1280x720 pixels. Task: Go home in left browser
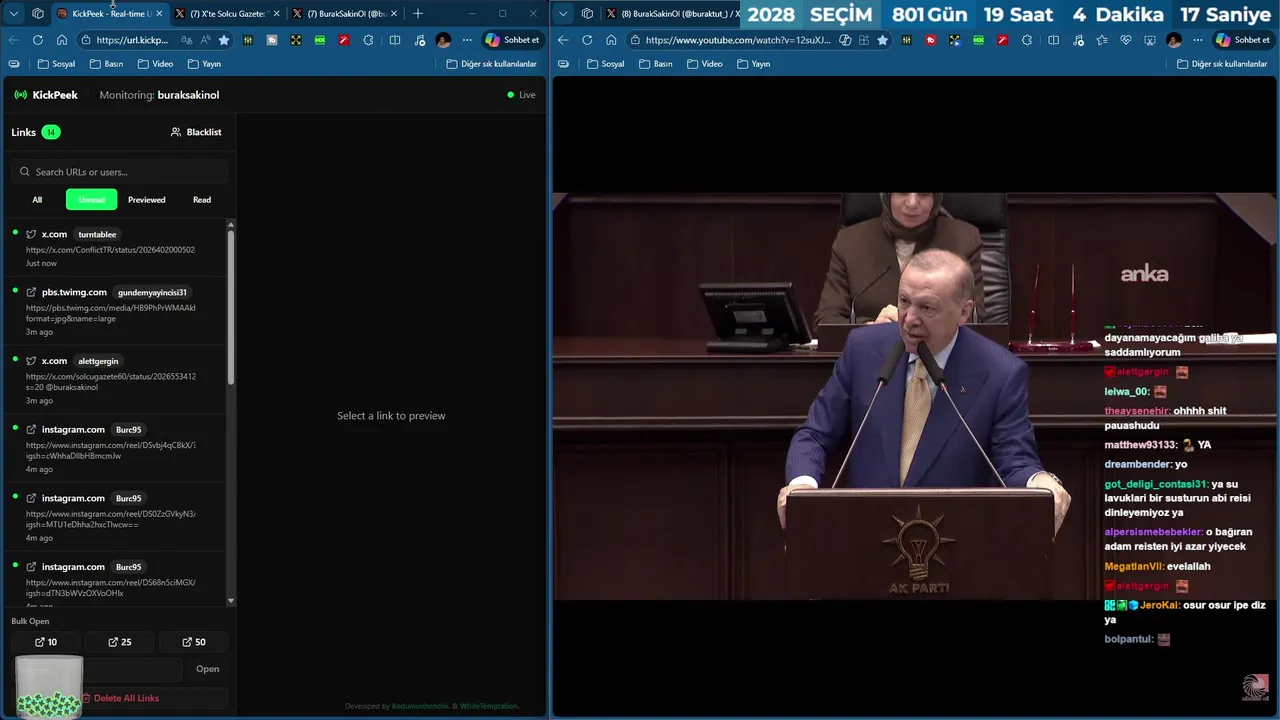click(x=62, y=40)
